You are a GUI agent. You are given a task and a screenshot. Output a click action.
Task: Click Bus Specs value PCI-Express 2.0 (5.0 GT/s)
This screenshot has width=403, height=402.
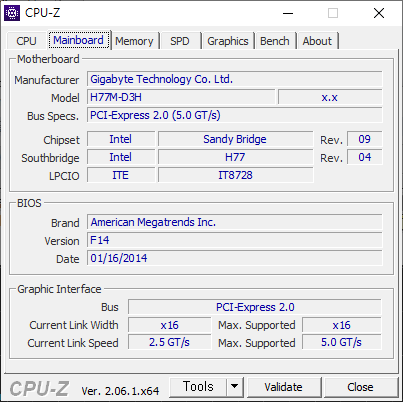coord(235,115)
